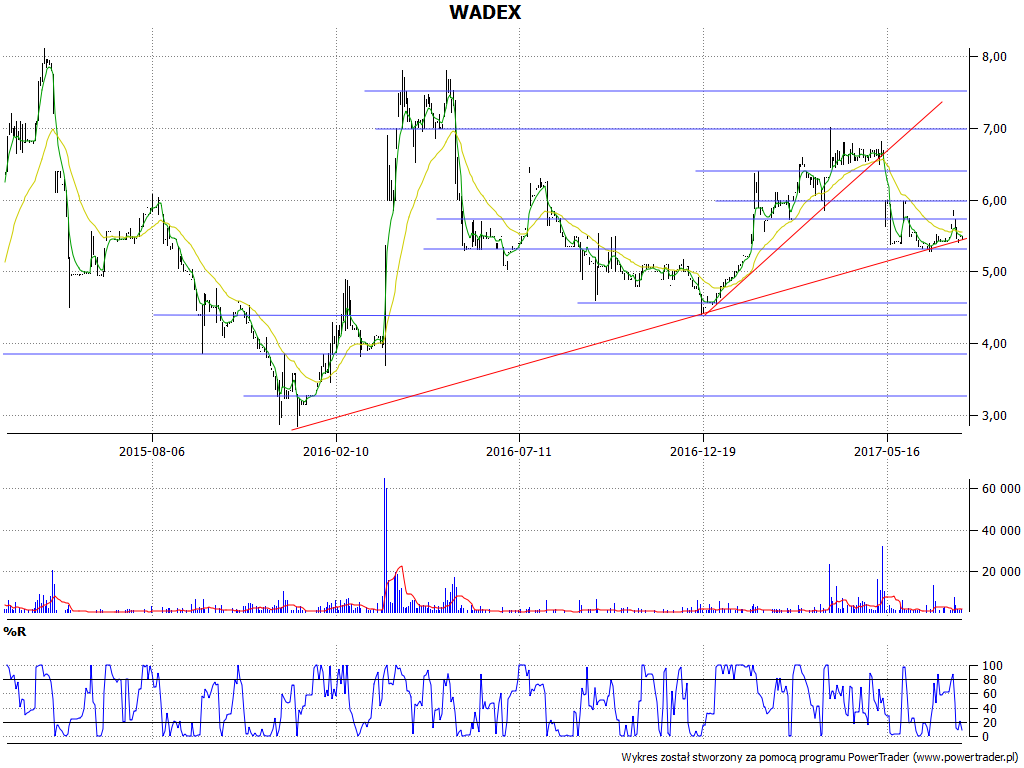Click the 5,00 price axis label
This screenshot has height=768, width=1024.
point(994,272)
